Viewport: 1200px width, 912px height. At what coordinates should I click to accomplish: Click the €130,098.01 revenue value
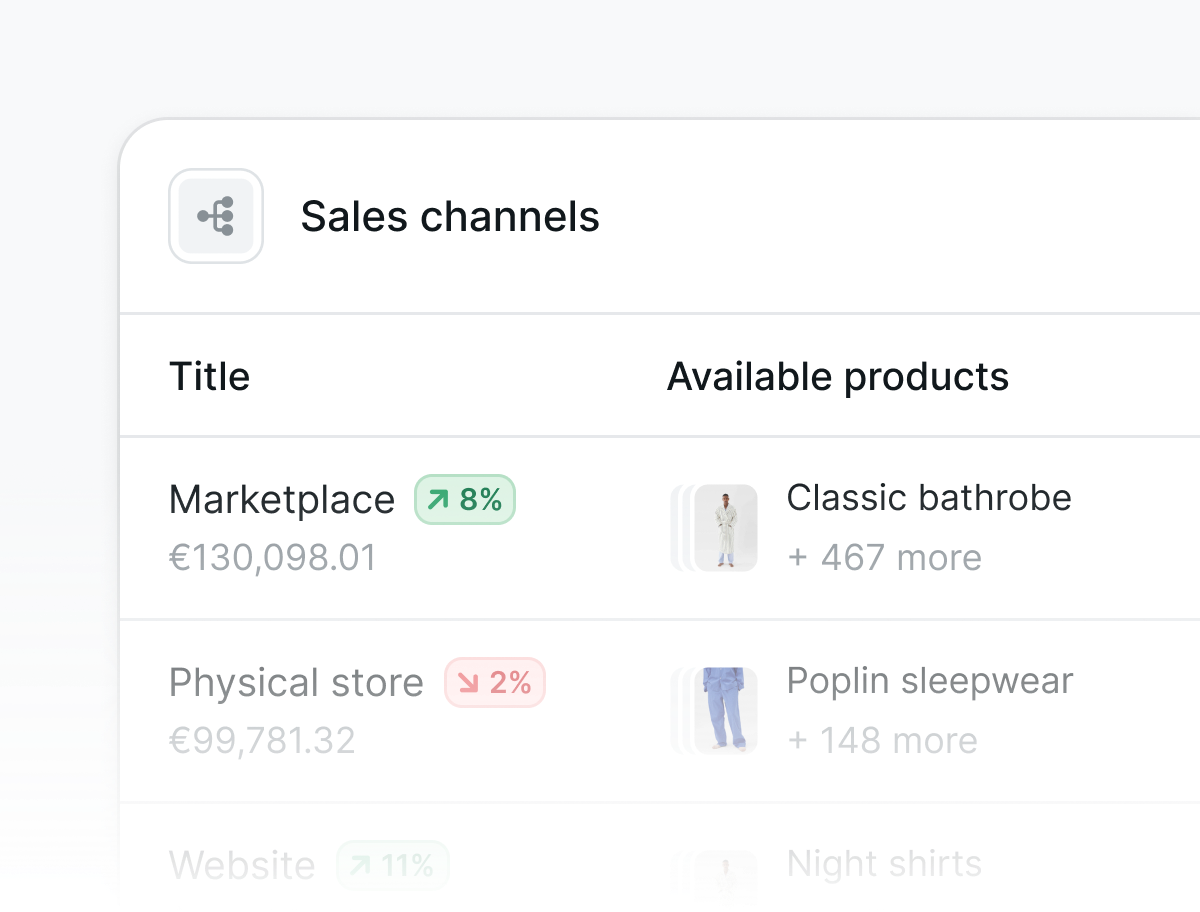[x=273, y=557]
